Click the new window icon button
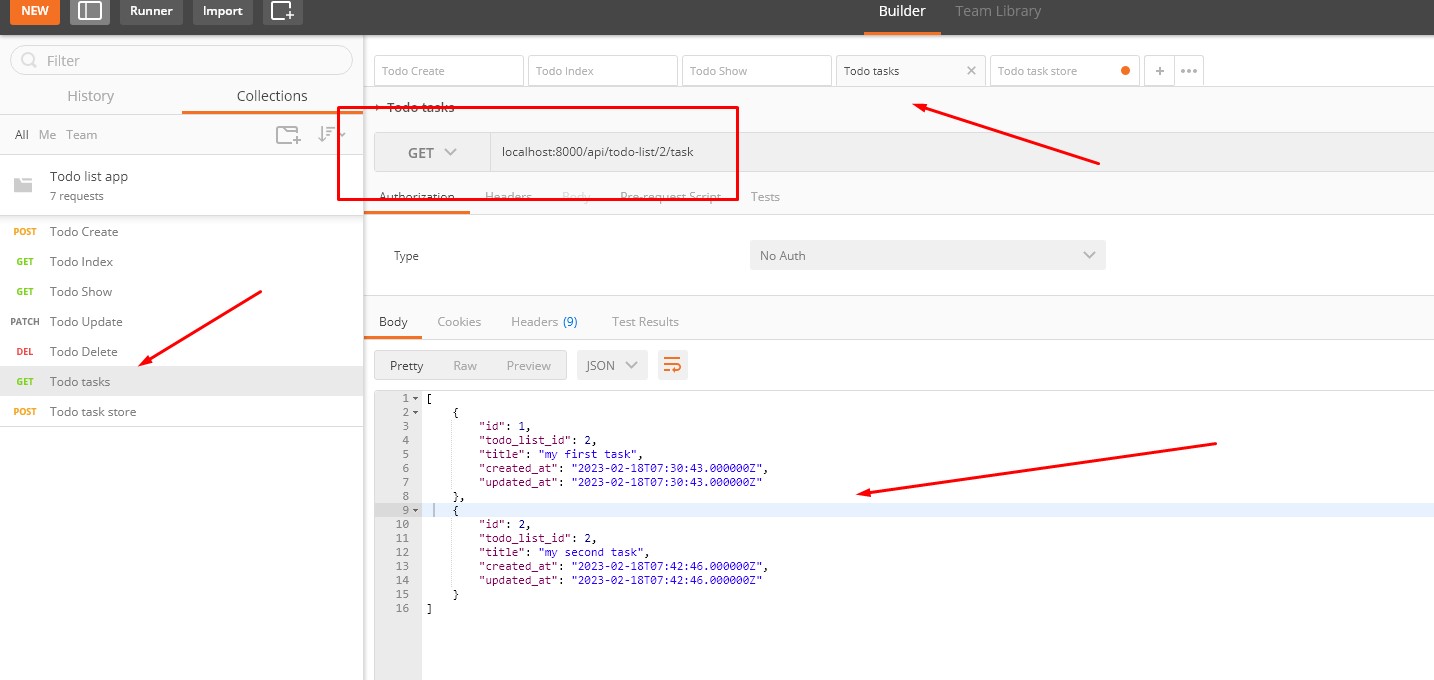This screenshot has width=1434, height=680. pyautogui.click(x=283, y=11)
